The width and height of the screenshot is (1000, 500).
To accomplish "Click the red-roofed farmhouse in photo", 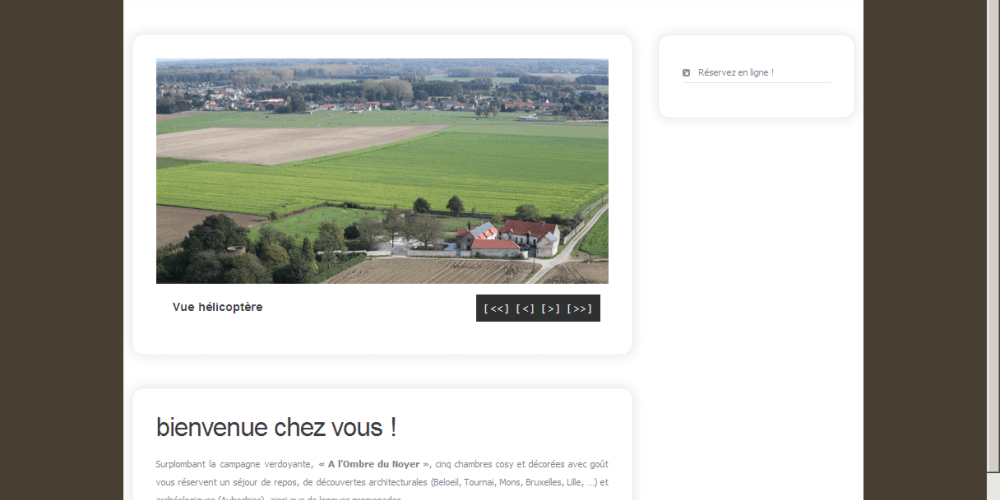I will (508, 239).
